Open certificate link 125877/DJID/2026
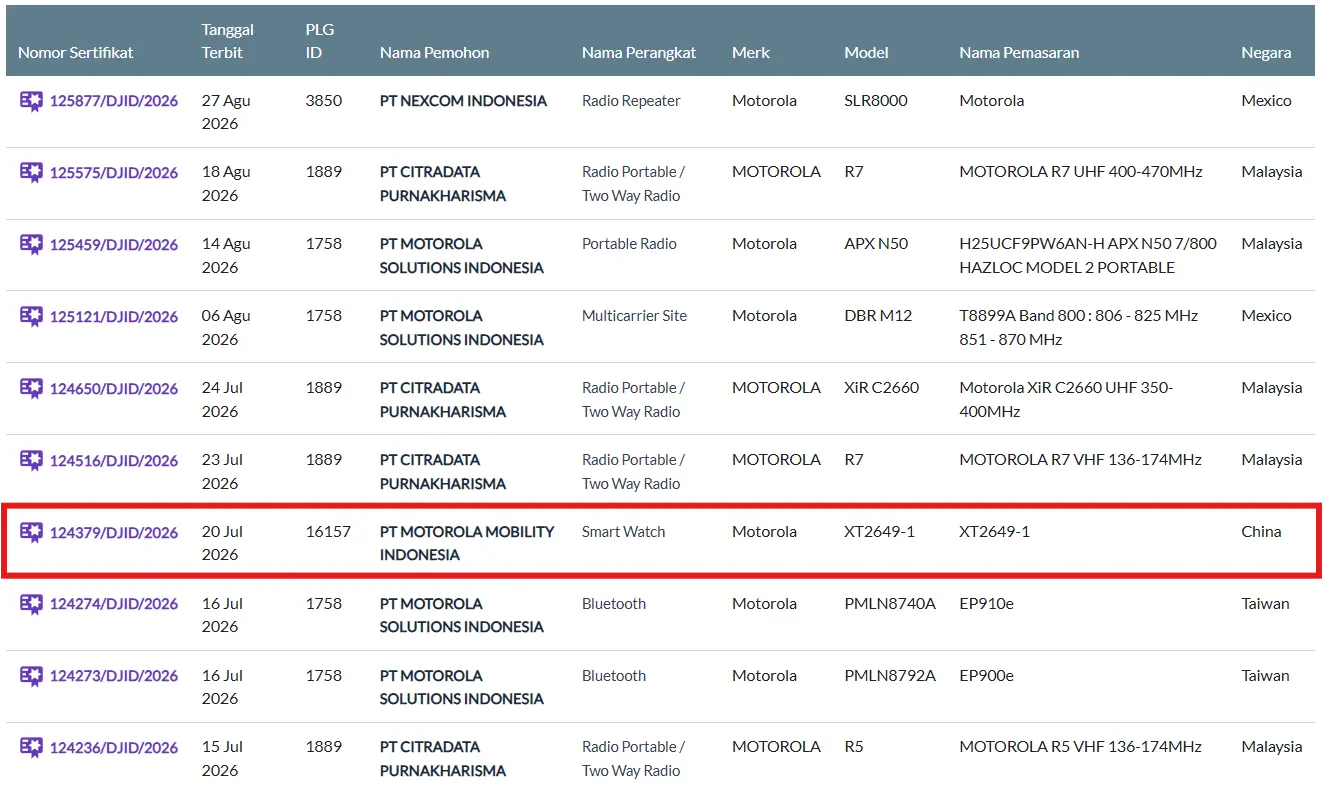The width and height of the screenshot is (1323, 792). click(114, 101)
